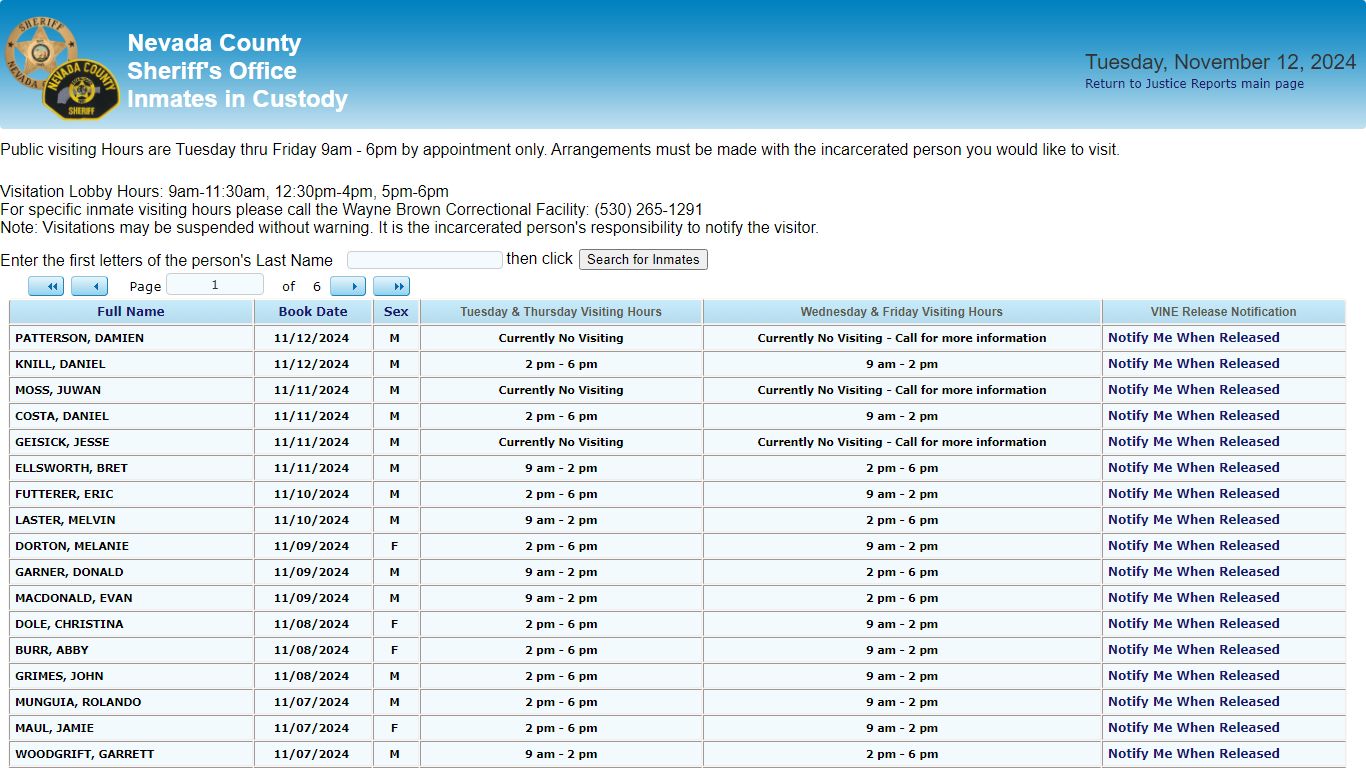Select the name MAUL, JAMIE
Viewport: 1366px width, 768px height.
point(54,728)
